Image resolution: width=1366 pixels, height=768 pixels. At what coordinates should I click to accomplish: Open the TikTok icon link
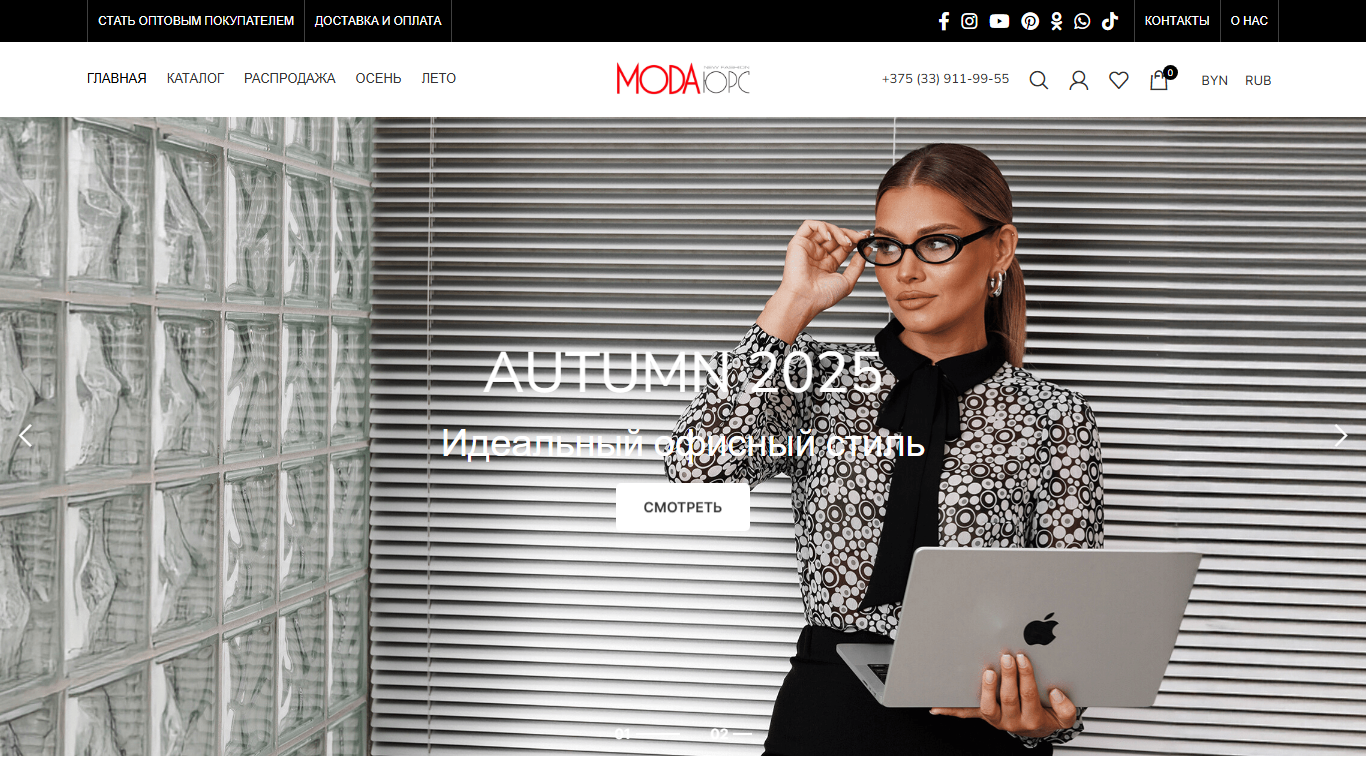tap(1109, 21)
